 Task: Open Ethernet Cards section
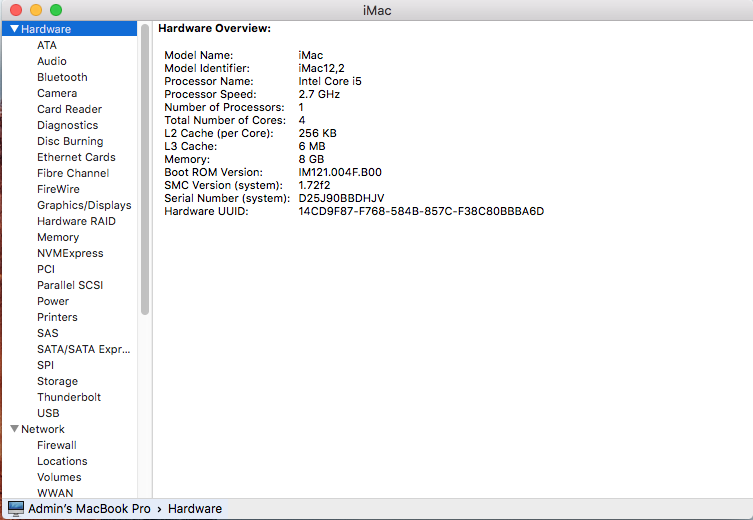pyautogui.click(x=76, y=157)
